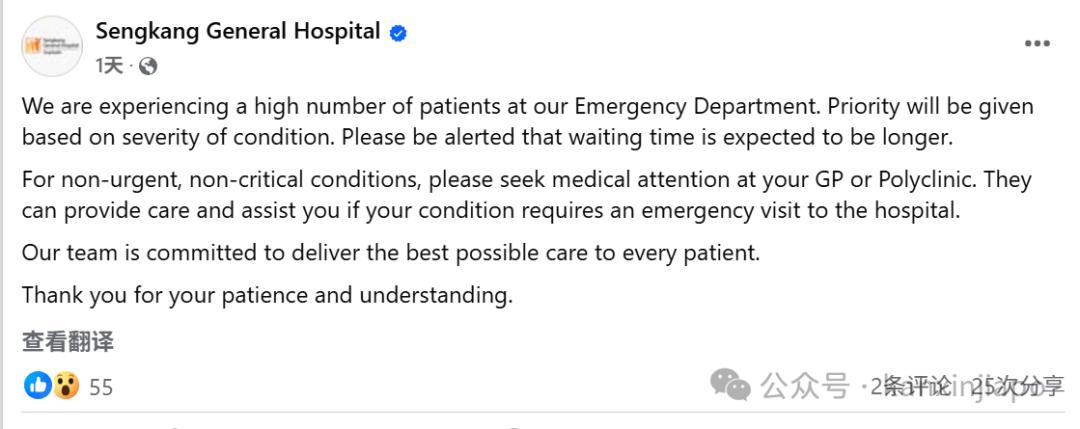1080x429 pixels.
Task: Open the post's three-dot options menu
Action: tap(1037, 44)
